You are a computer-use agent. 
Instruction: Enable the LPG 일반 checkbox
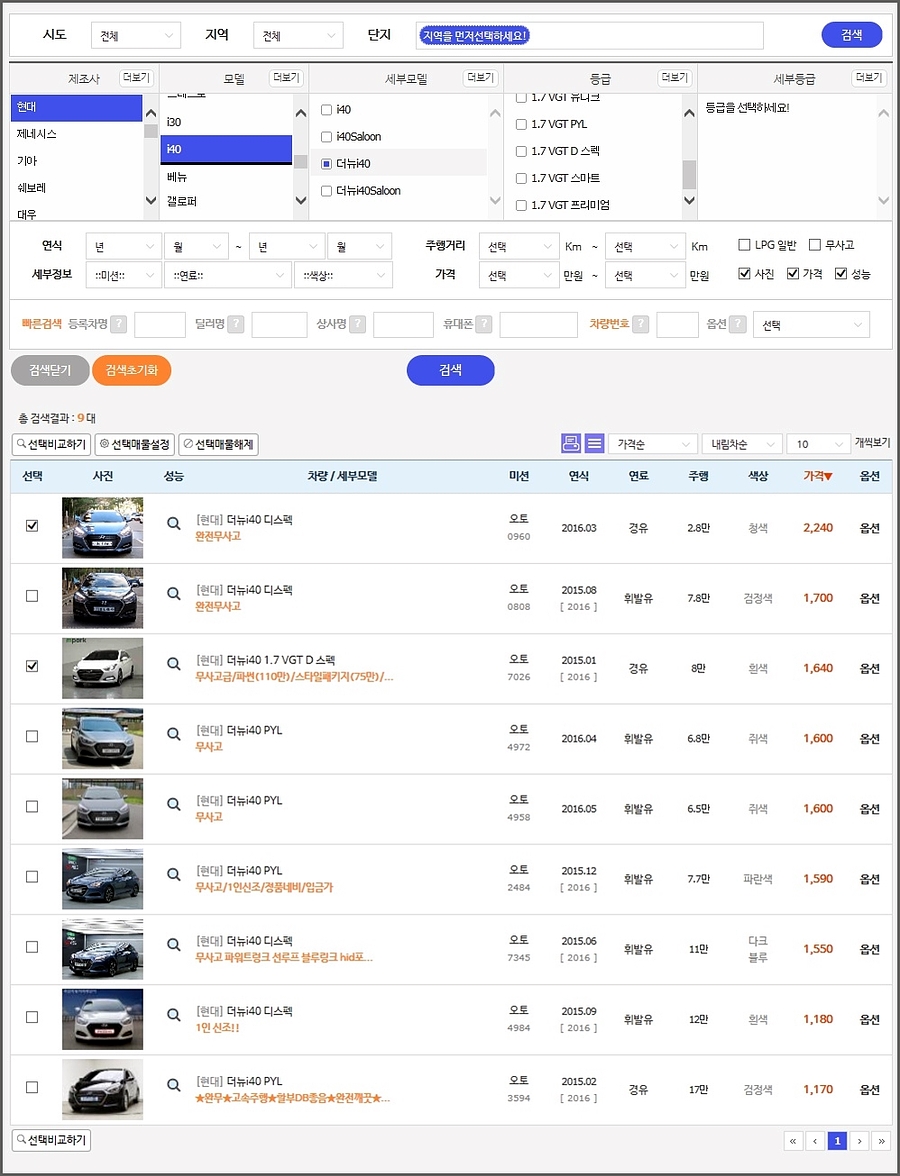[744, 244]
